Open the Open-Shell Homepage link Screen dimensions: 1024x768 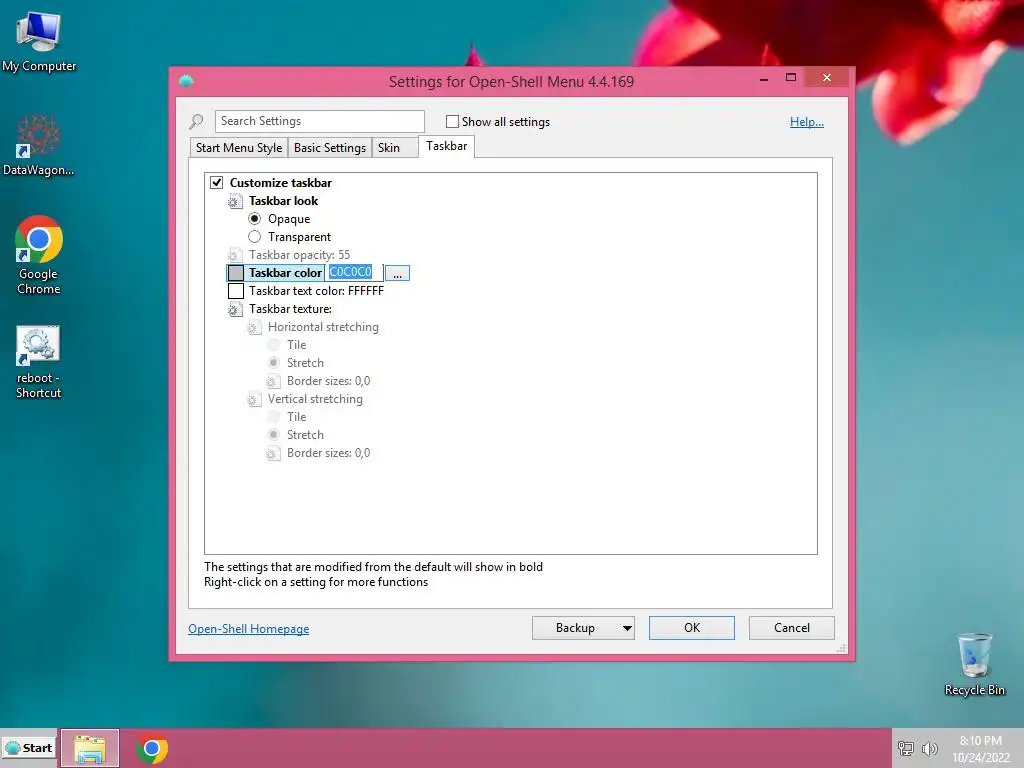[x=249, y=629]
